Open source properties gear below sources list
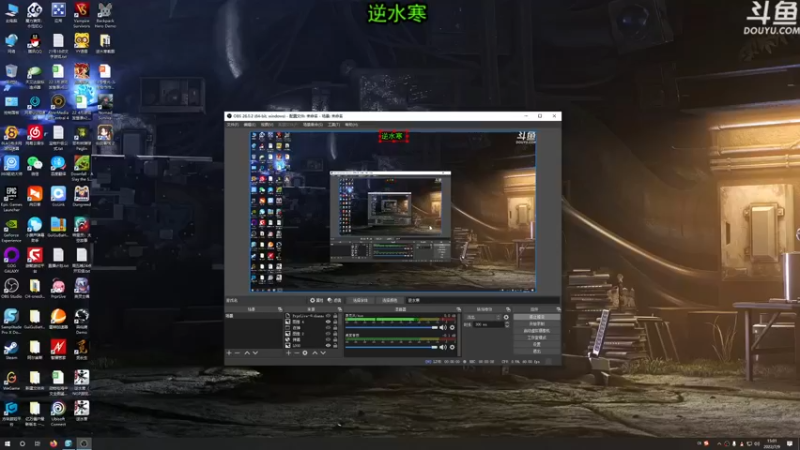 pos(305,353)
